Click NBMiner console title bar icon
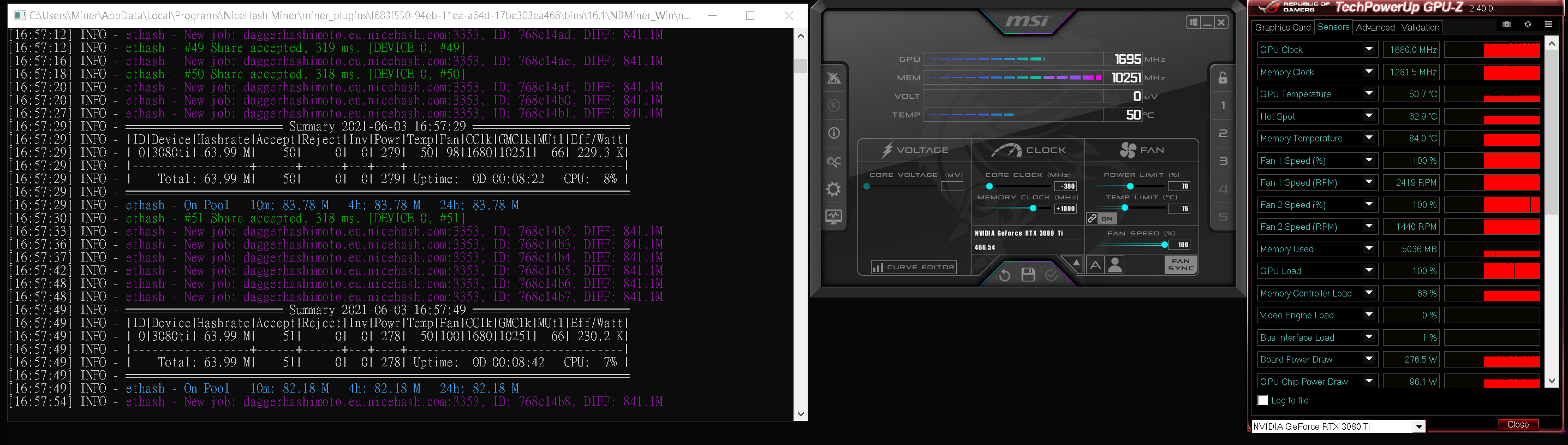 click(x=19, y=15)
